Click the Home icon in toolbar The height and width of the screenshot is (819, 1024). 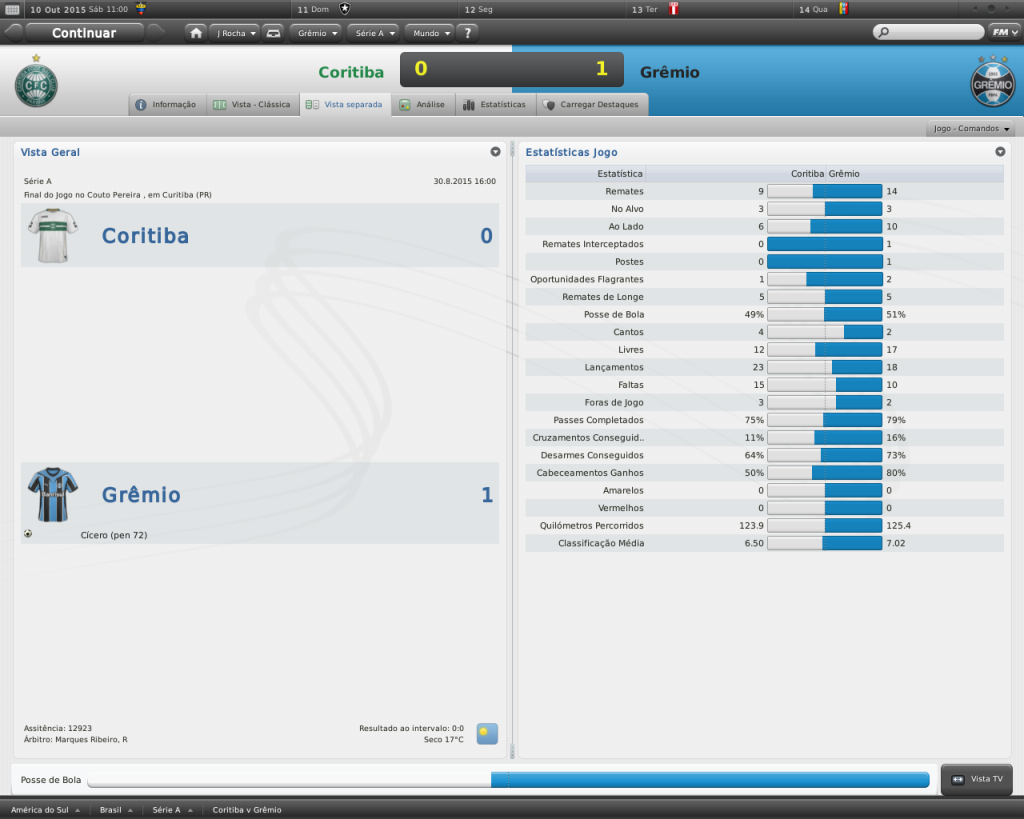[196, 32]
